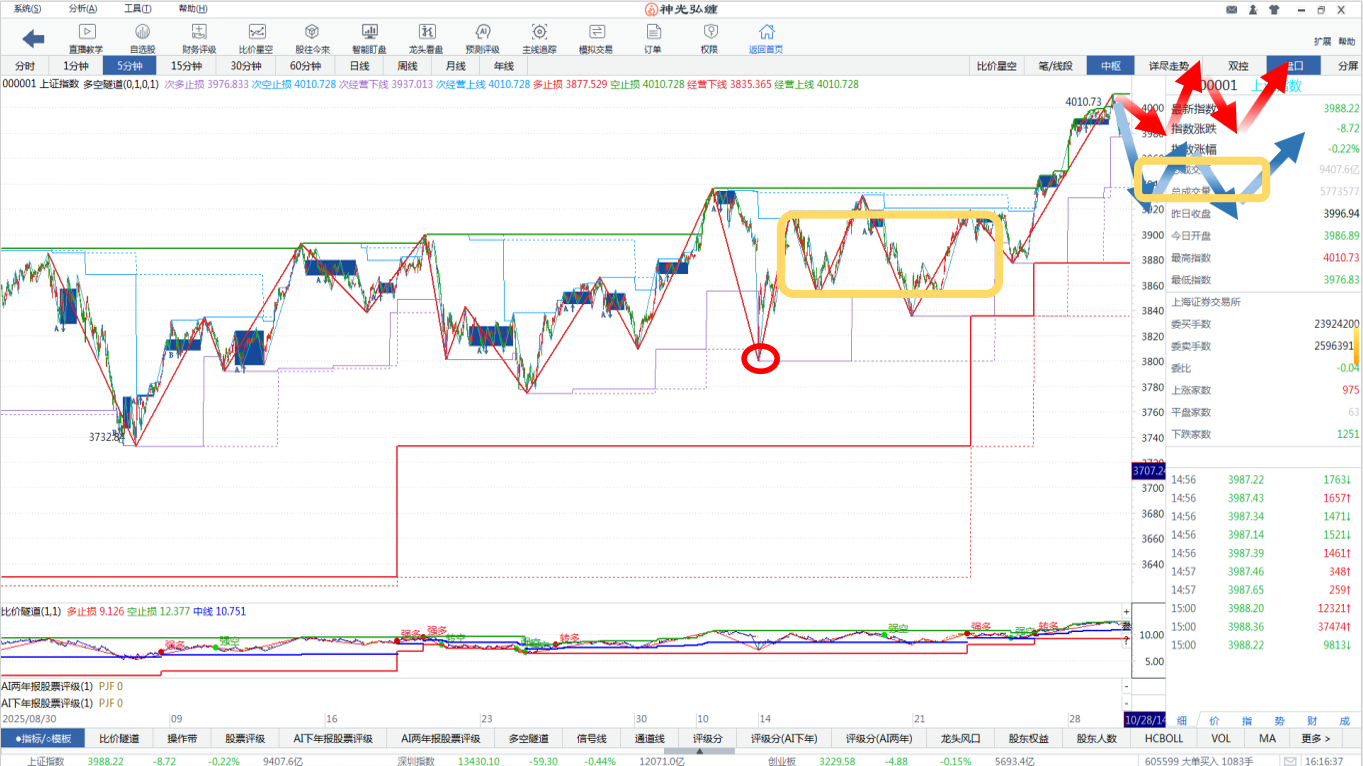This screenshot has height=766, width=1363.
Task: Open 智能盯盘 smart monitoring icon
Action: [369, 33]
